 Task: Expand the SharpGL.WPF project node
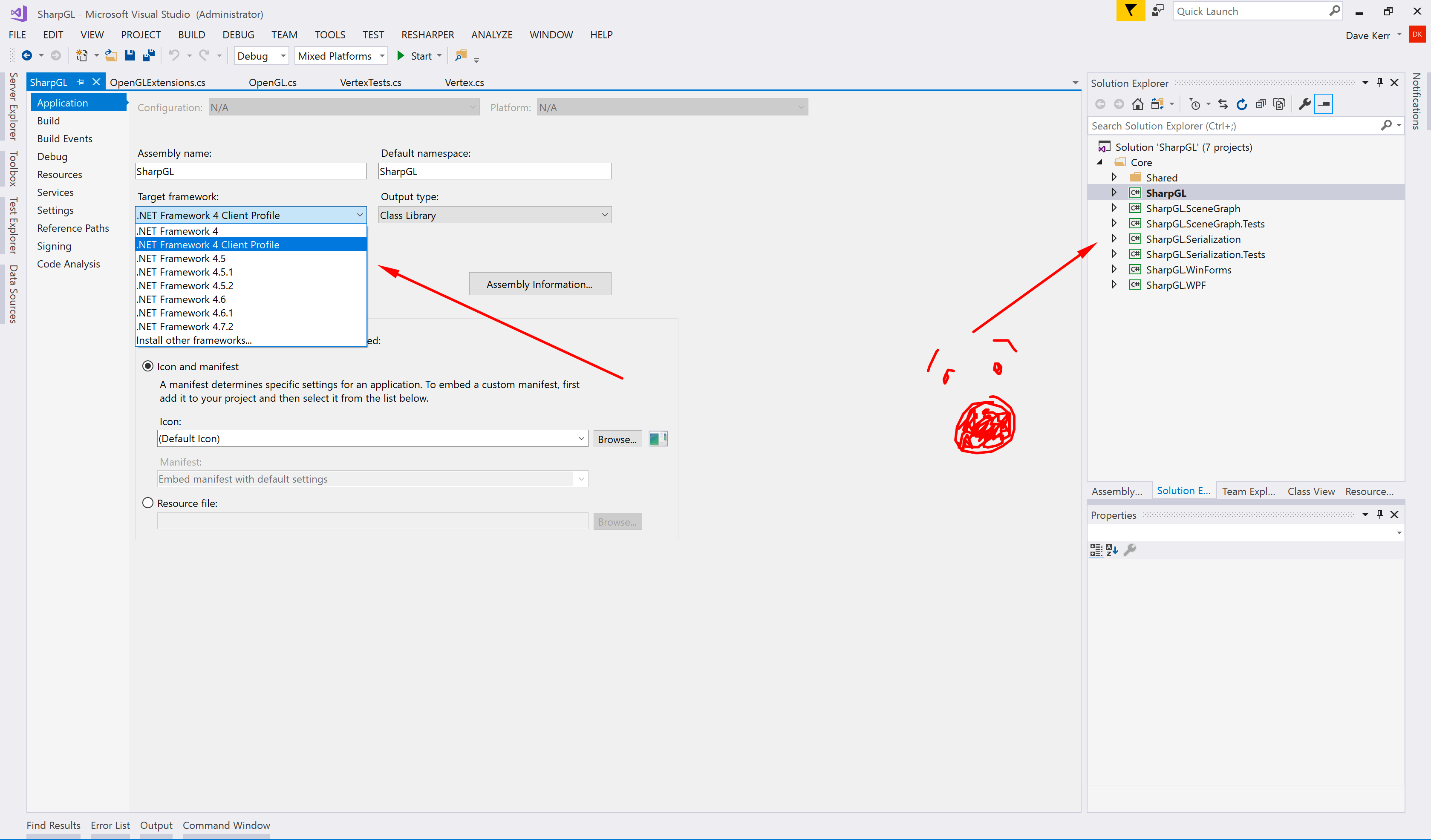click(x=1114, y=285)
